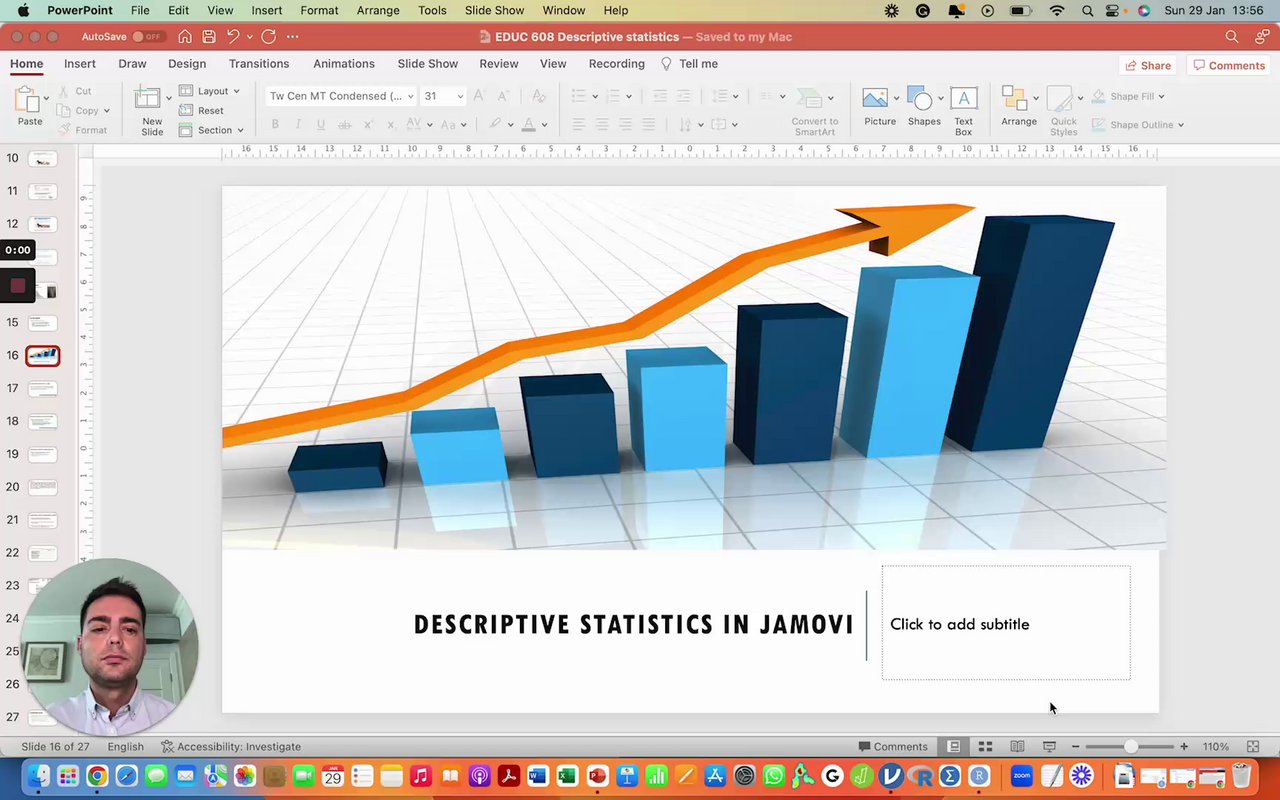Click the 'Click to add subtitle' placeholder
This screenshot has height=800, width=1280.
(1006, 623)
